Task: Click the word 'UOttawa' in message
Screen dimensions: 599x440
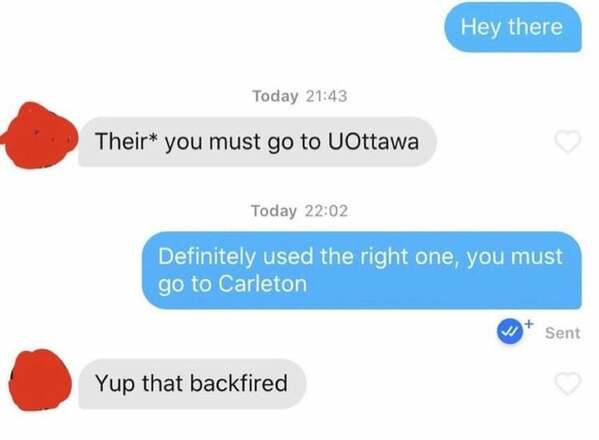Action: [x=373, y=141]
